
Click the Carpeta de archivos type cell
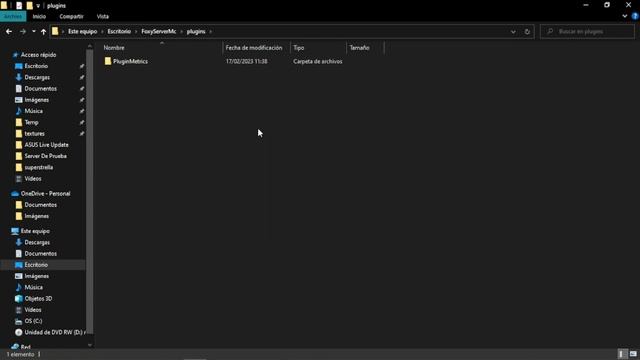coord(318,61)
